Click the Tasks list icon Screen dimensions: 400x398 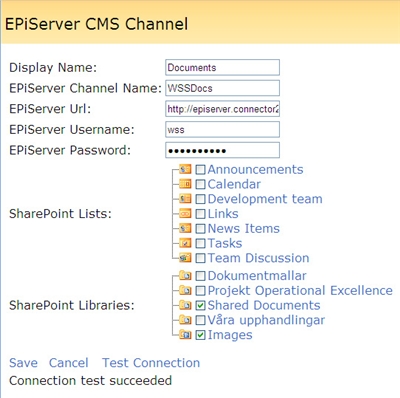pos(185,243)
